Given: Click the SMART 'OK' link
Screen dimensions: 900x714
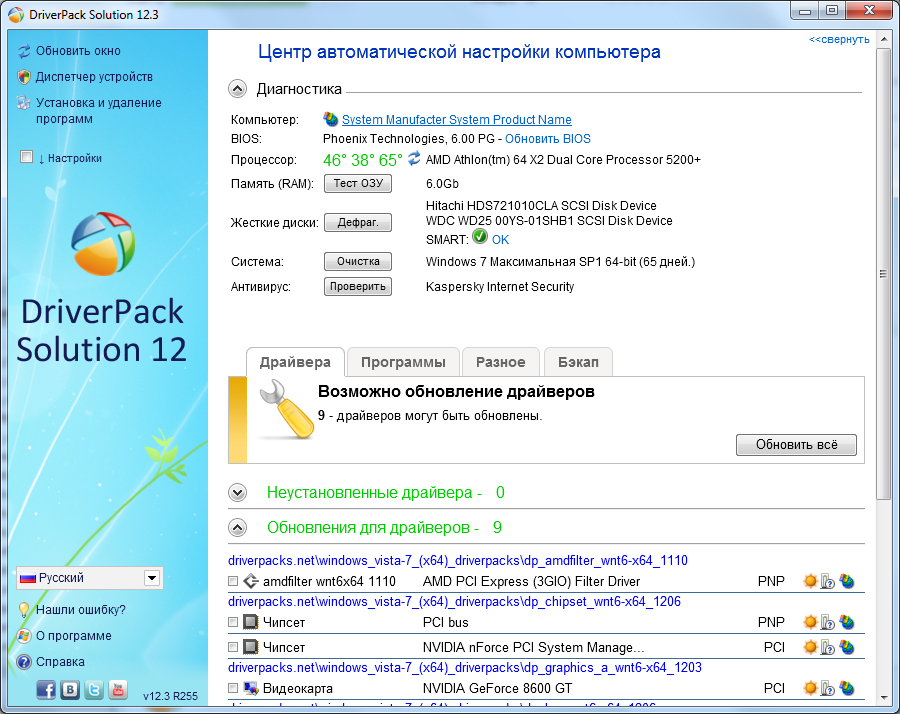Looking at the screenshot, I should pyautogui.click(x=501, y=239).
